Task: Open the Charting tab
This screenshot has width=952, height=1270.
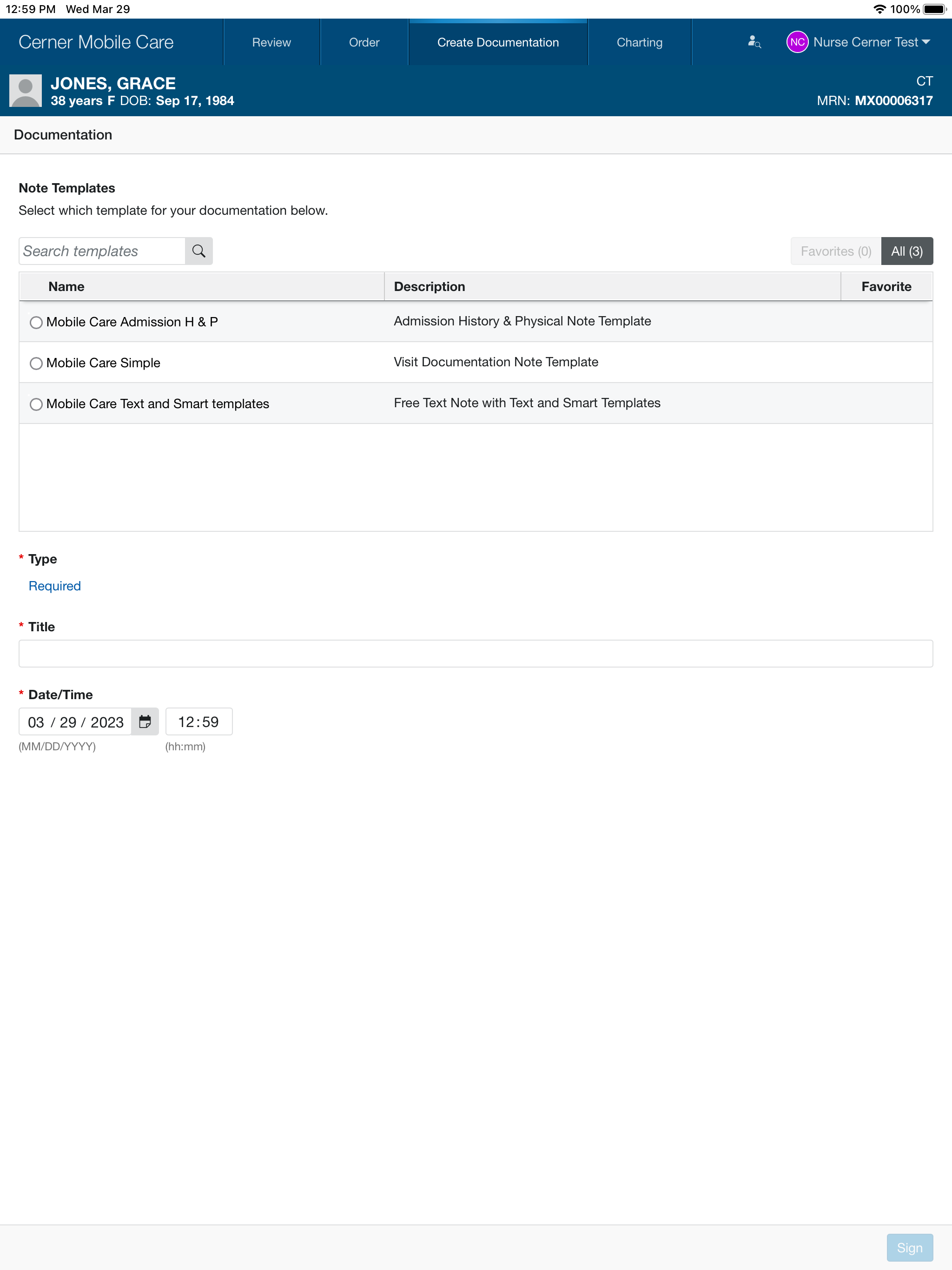Action: [x=639, y=42]
